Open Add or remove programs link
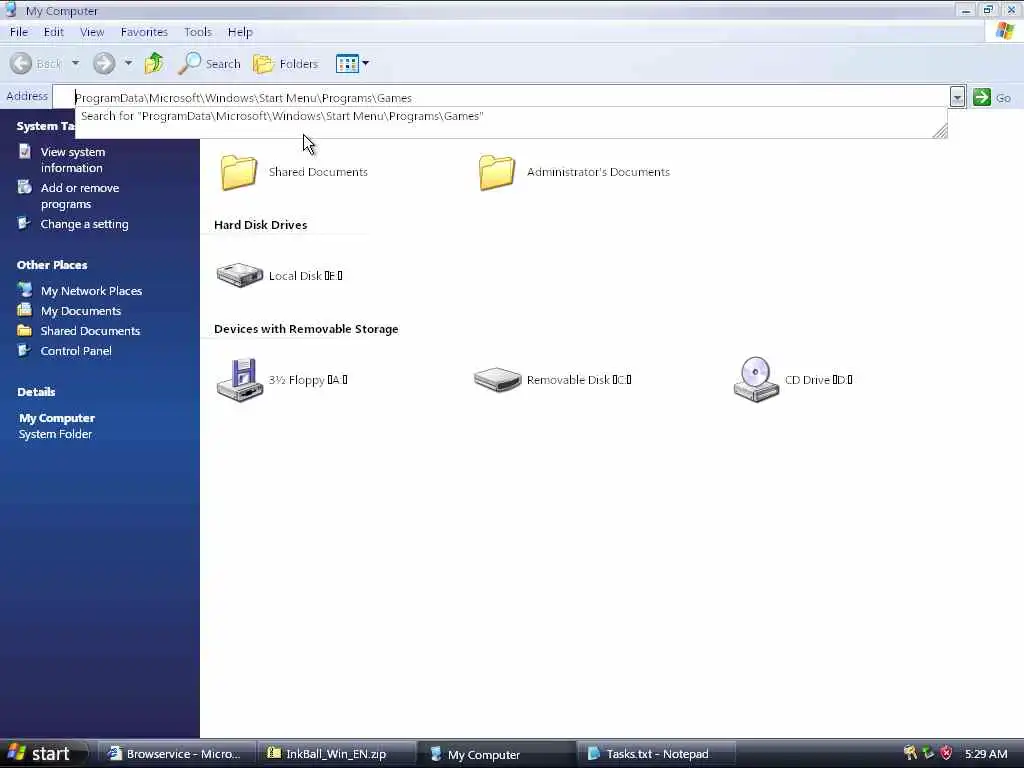 80,196
